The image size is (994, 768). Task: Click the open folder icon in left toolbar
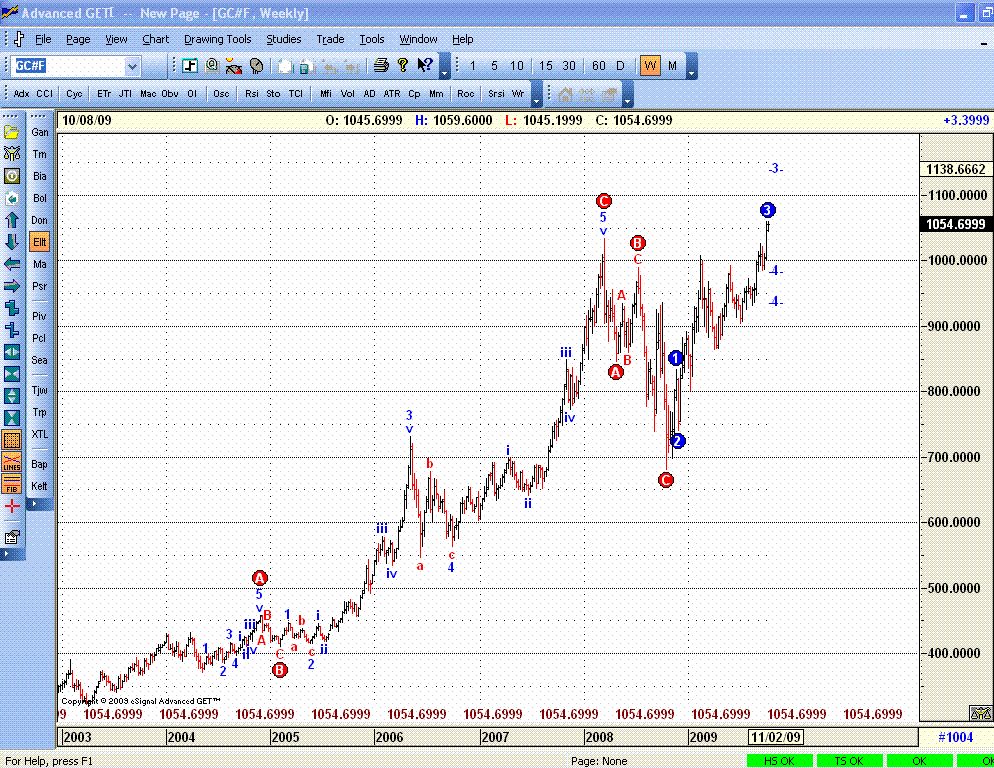click(11, 132)
